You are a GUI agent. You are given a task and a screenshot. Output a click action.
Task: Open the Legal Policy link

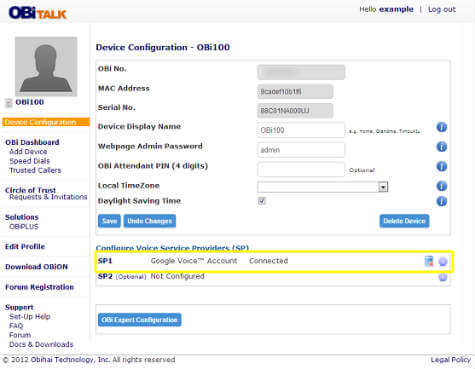[450, 360]
